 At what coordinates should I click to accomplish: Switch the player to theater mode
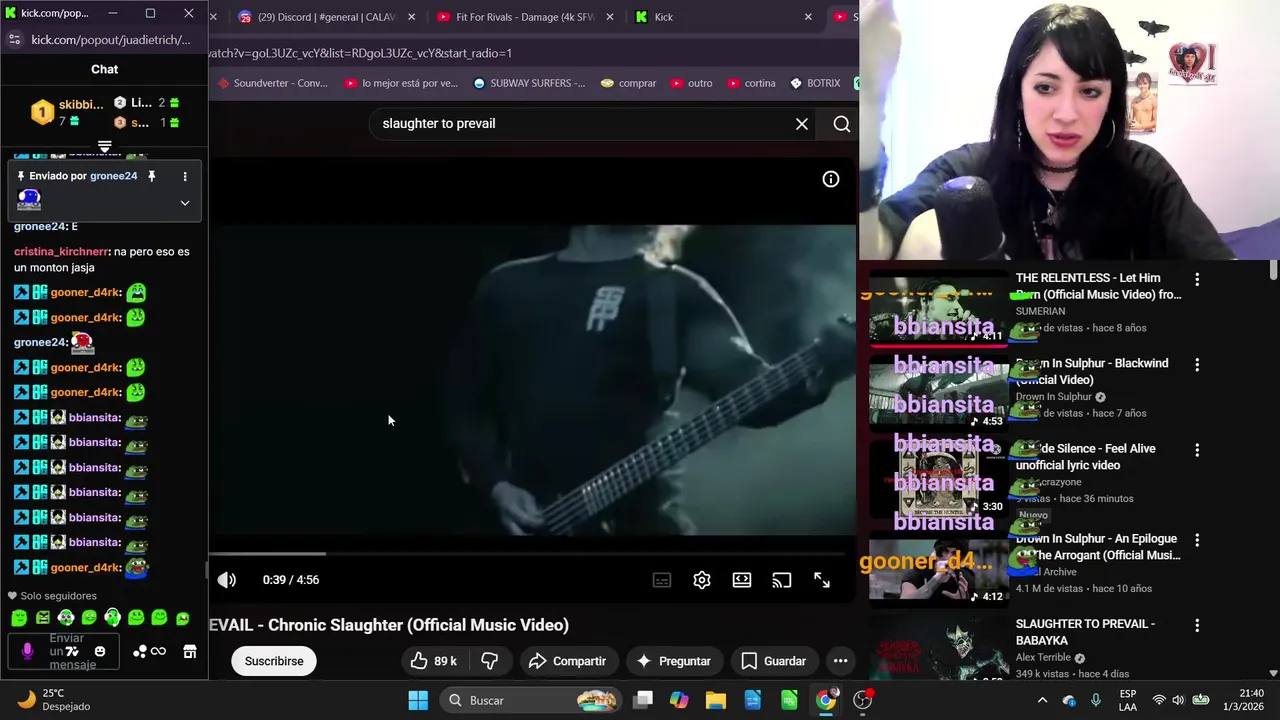(742, 580)
